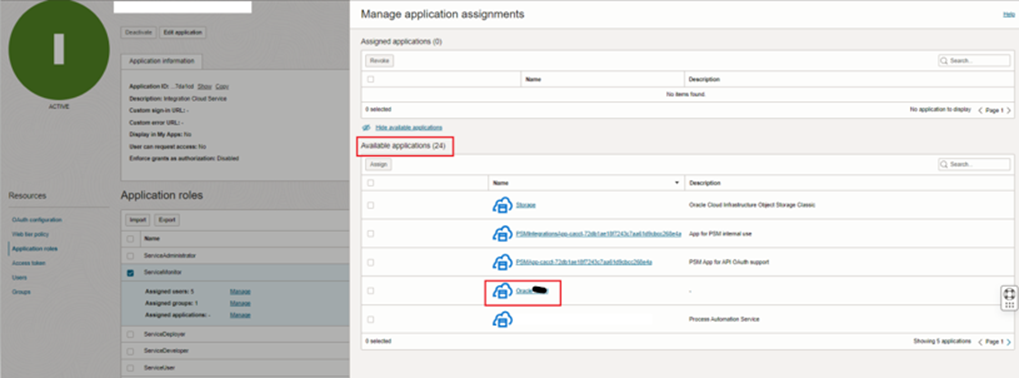Screen dimensions: 1019x378
Task: Click Show next to Application ID
Action: pyautogui.click(x=204, y=86)
